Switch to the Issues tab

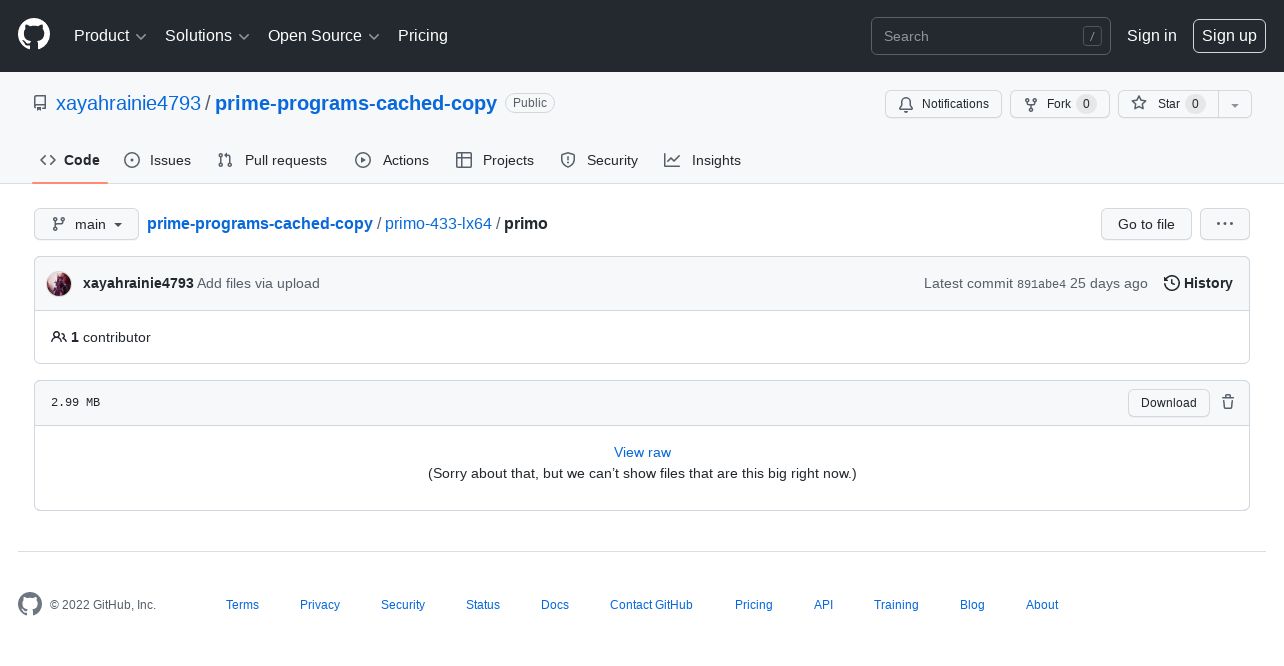158,160
